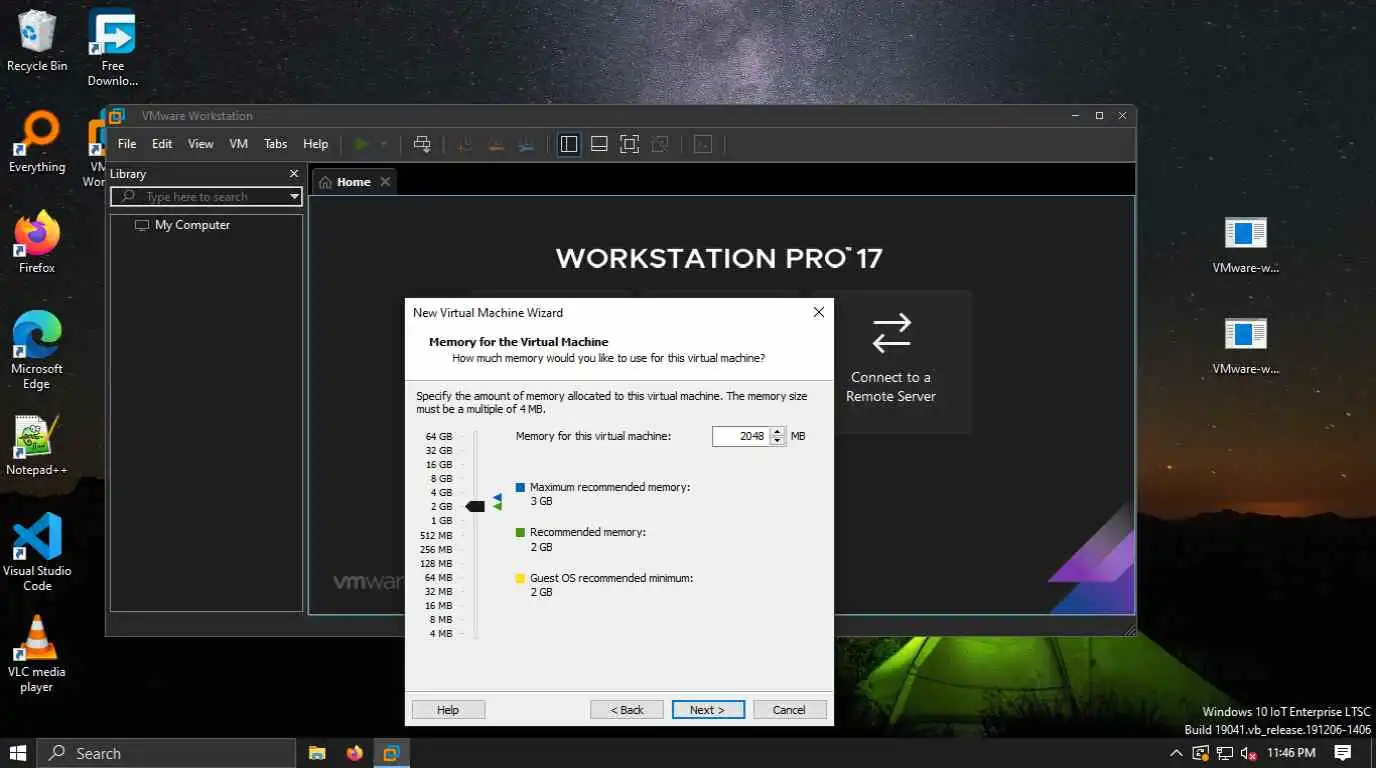Viewport: 1376px width, 768px height.
Task: Click the Take Snapshot toolbar icon
Action: 464,144
